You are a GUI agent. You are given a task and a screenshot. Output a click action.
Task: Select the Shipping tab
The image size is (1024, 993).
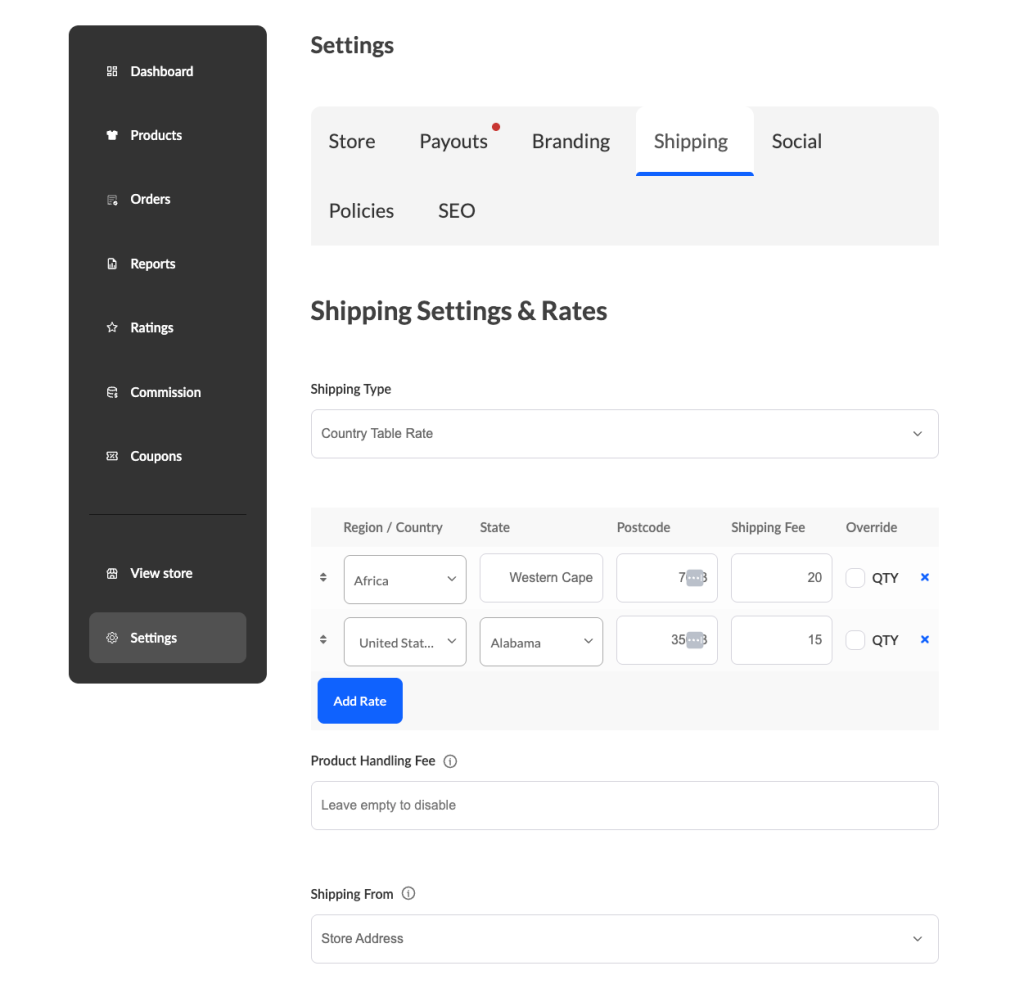pos(694,141)
